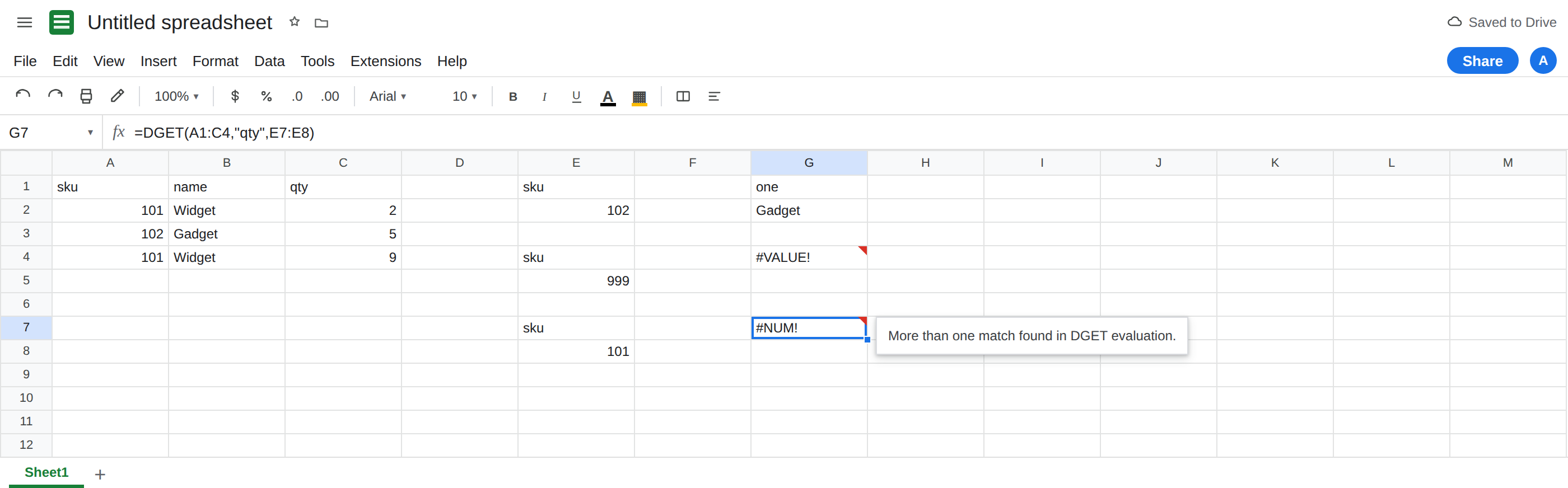Select the #NUM! cell
This screenshot has width=1568, height=488.
pyautogui.click(x=809, y=328)
